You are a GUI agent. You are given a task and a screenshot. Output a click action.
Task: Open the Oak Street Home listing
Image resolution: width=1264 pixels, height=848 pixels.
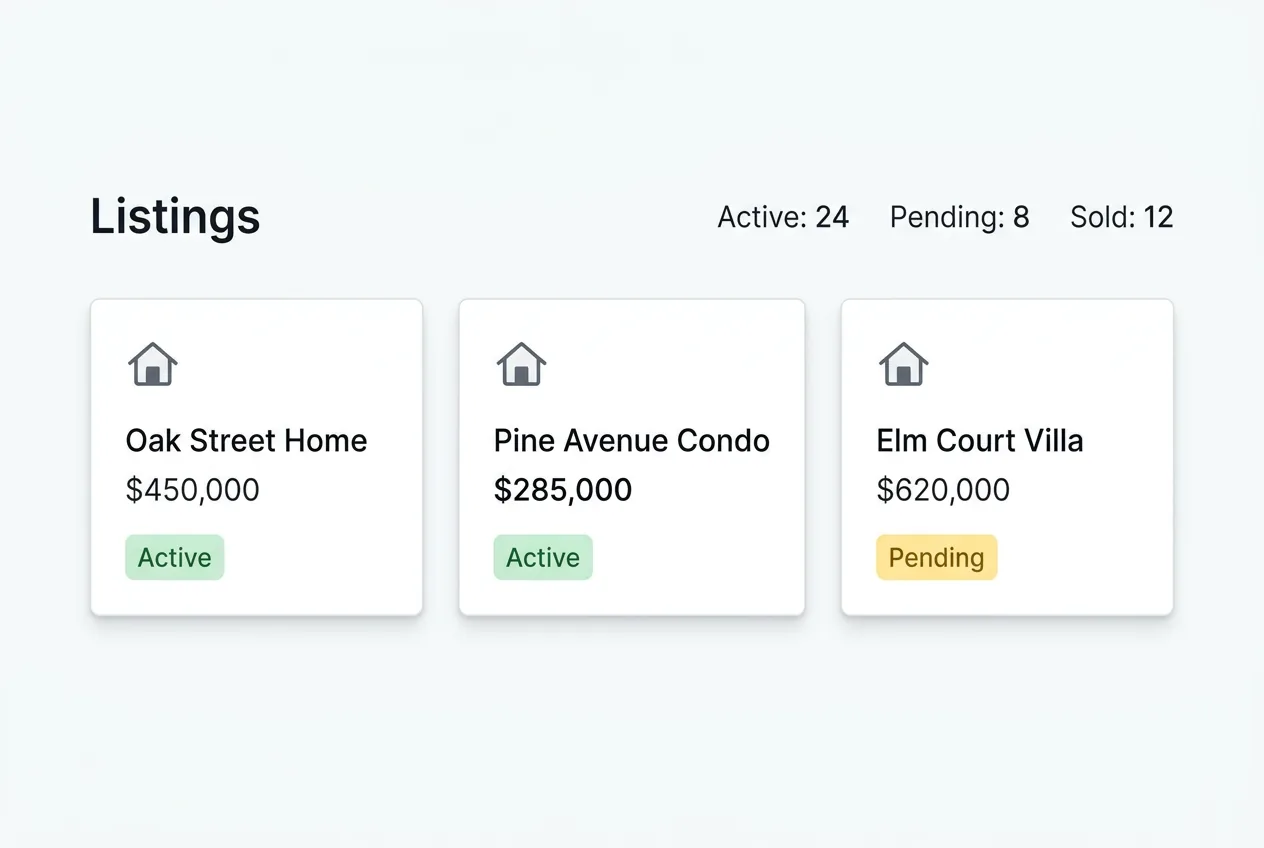coord(256,455)
